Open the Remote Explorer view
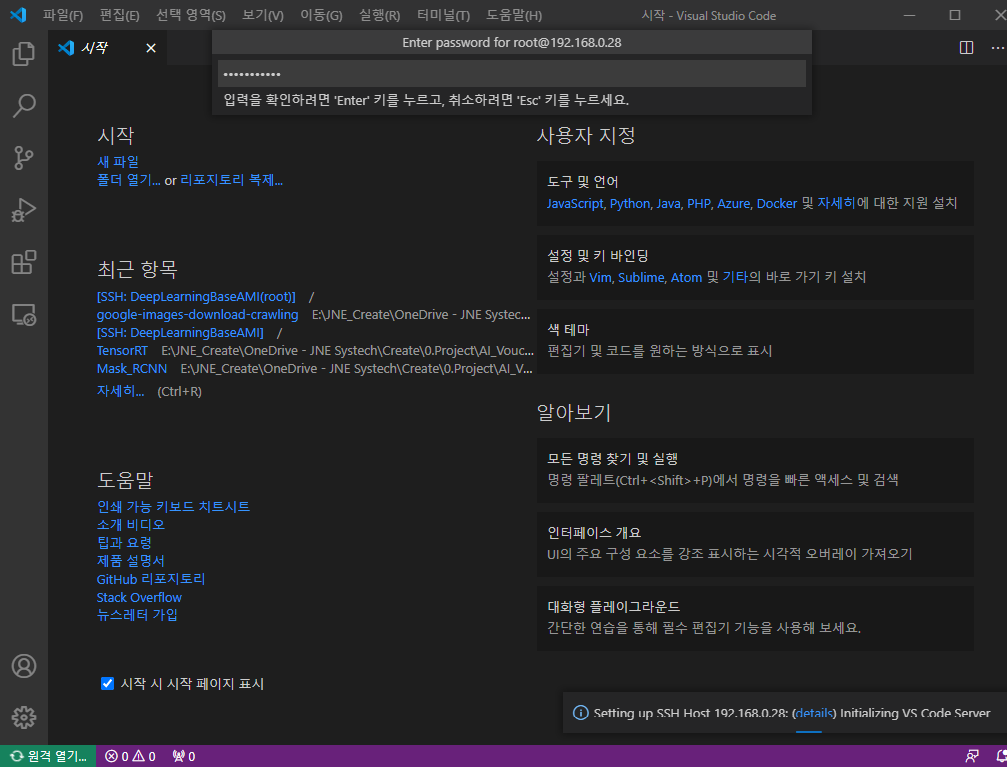Screen dimensions: 1007x767 24,314
